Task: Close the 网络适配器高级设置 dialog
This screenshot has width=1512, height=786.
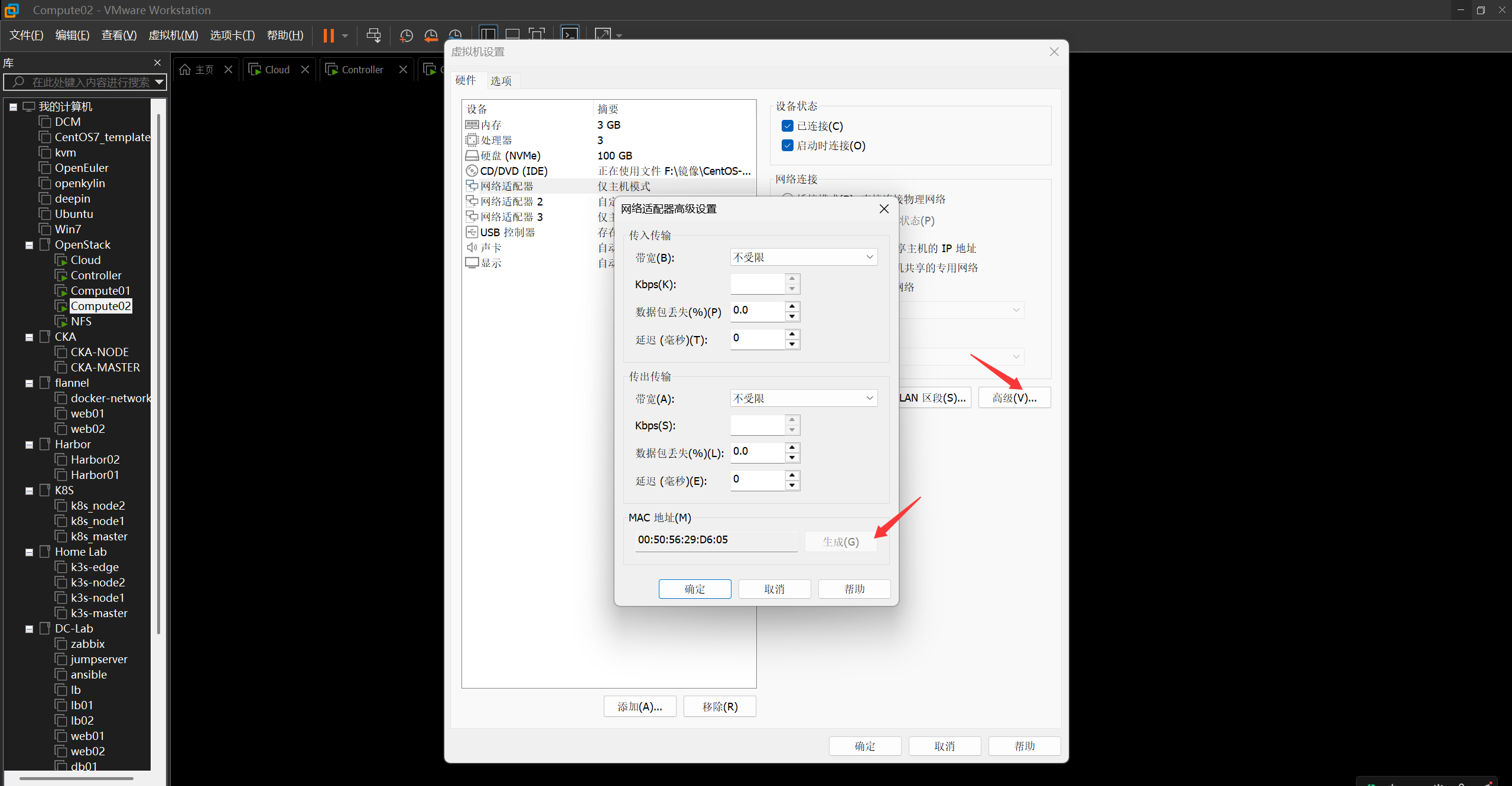Action: click(x=884, y=208)
